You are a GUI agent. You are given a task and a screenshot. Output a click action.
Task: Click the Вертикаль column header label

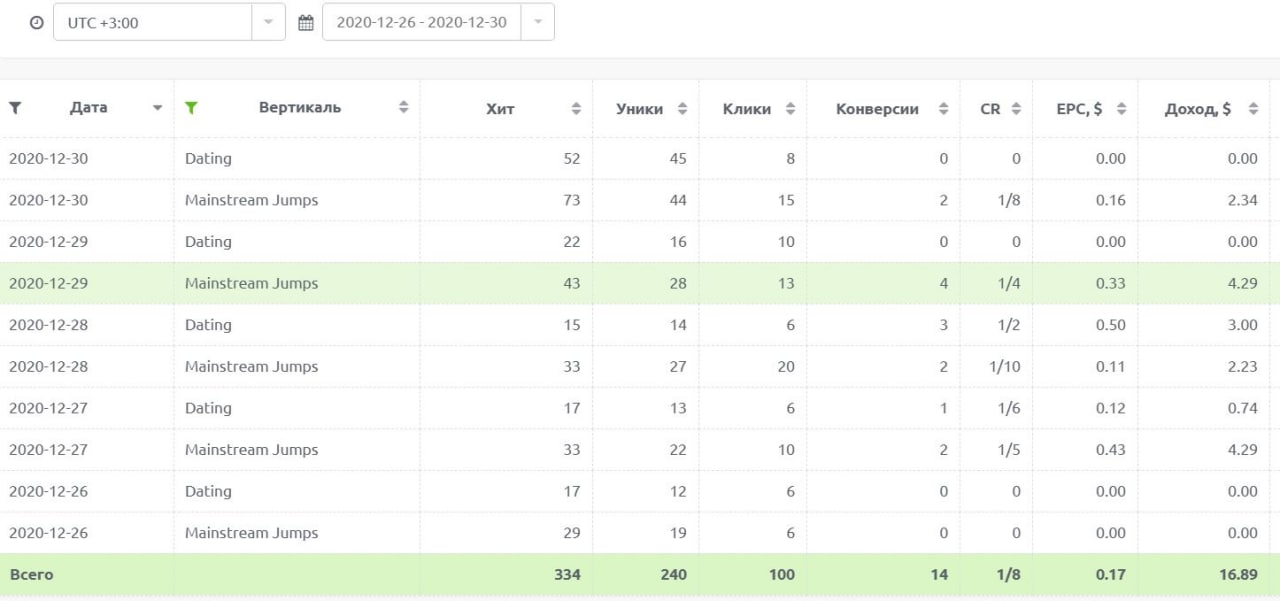click(x=299, y=108)
